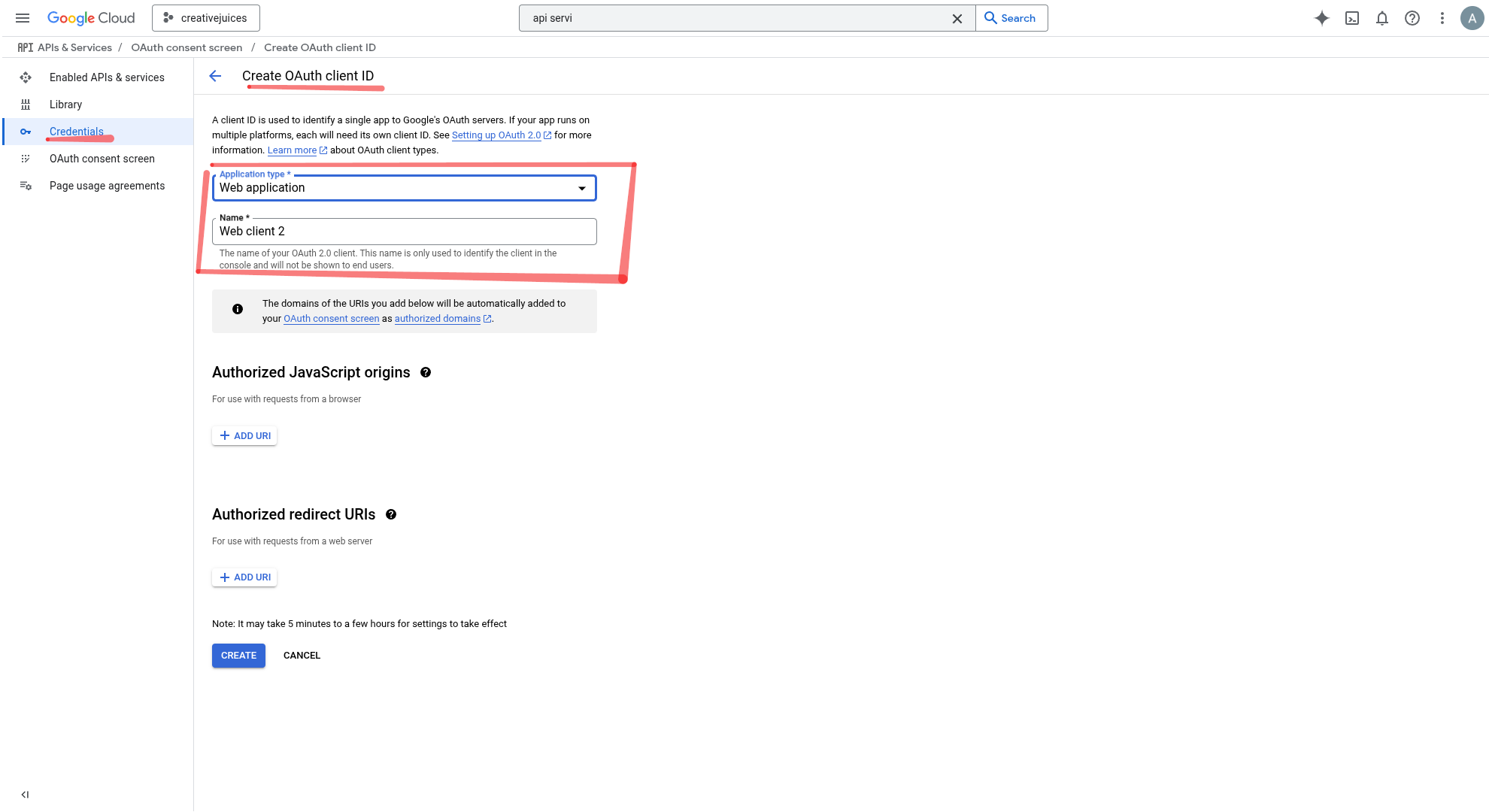Collapse the left navigation sidebar

(25, 795)
